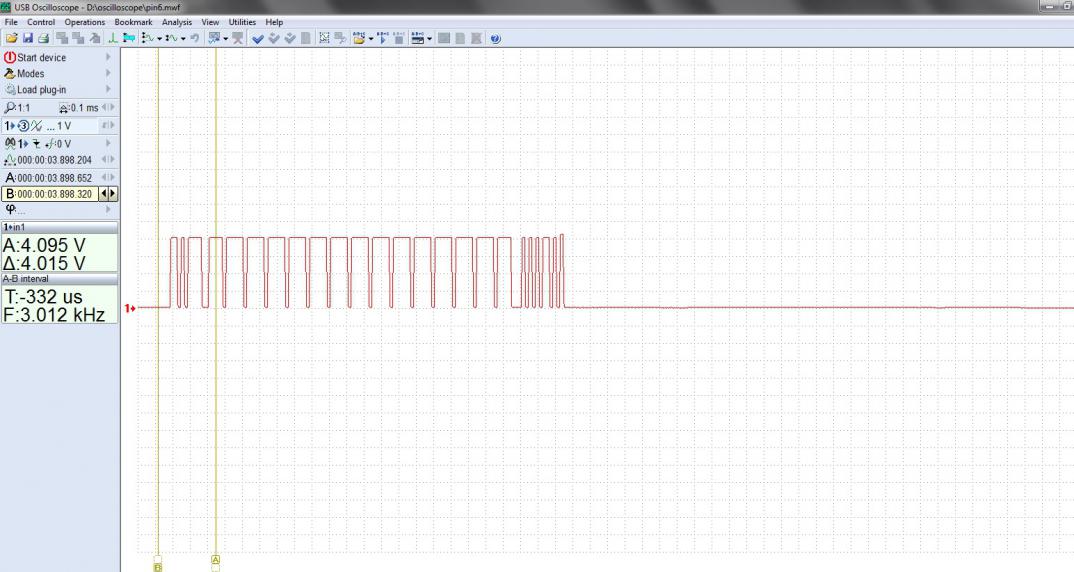Click the undo arrow toolbar icon

195,38
